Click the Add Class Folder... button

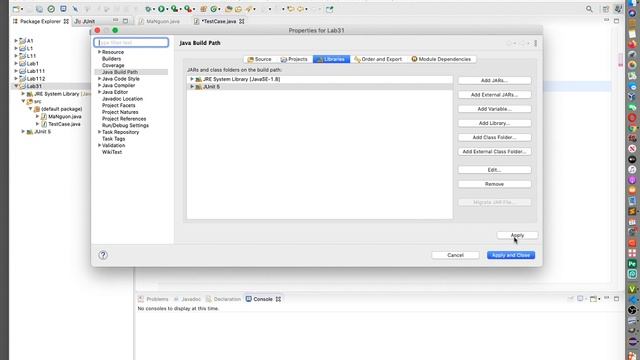[x=494, y=138]
